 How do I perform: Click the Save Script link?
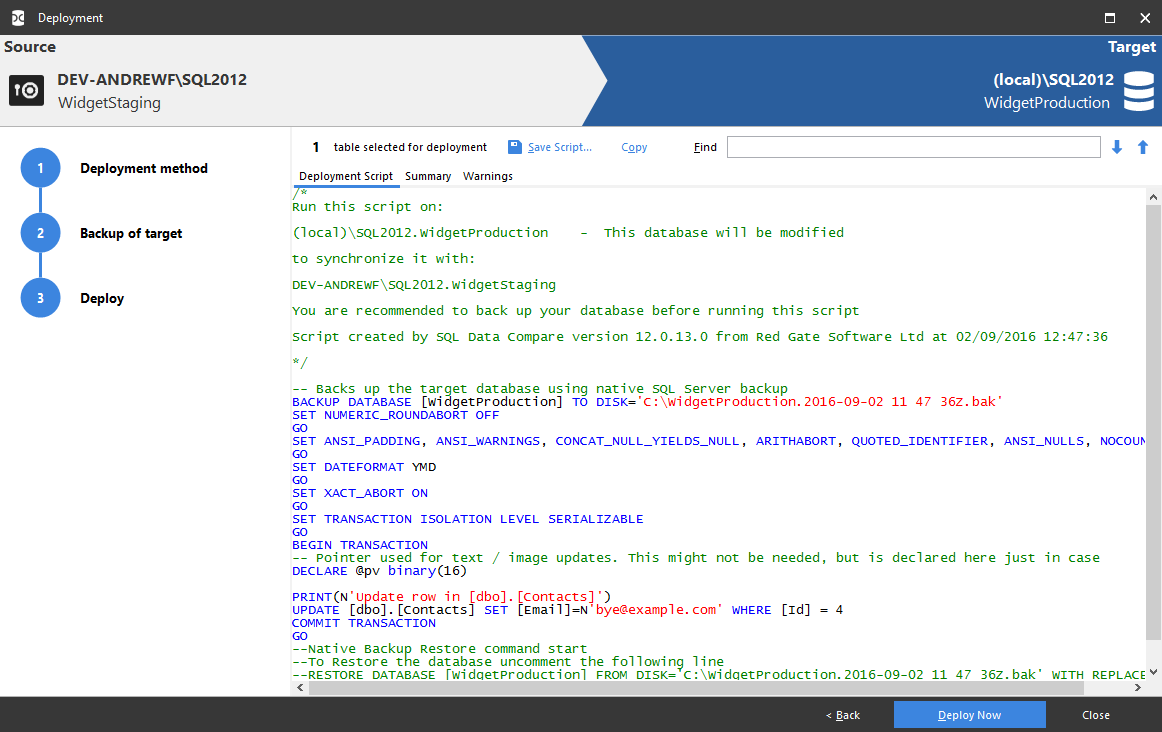(560, 147)
